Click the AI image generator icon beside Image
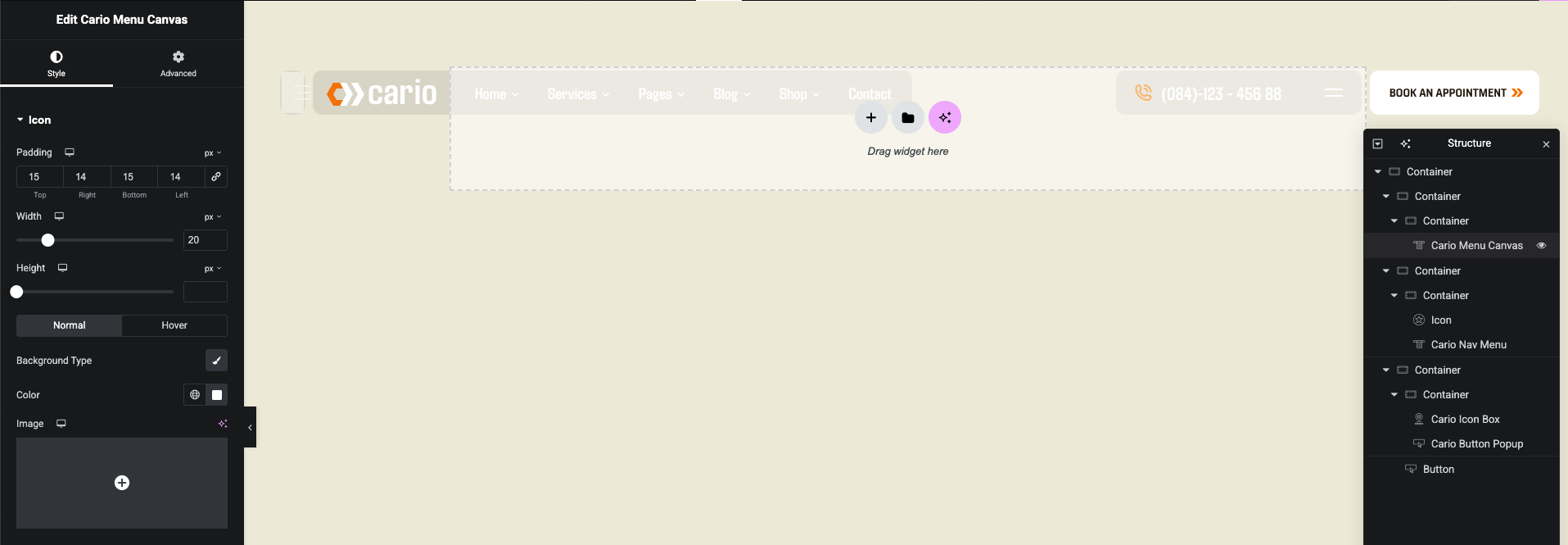The image size is (1568, 545). click(223, 424)
